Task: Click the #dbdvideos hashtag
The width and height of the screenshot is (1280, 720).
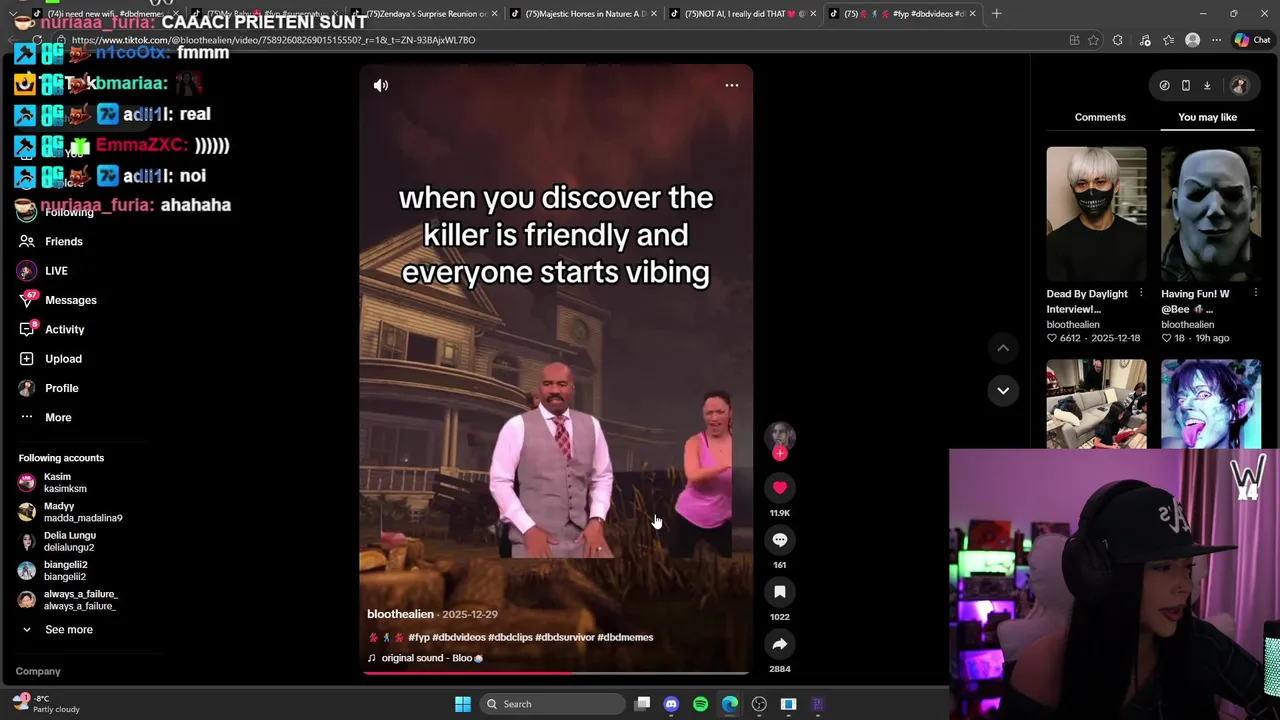Action: 458,637
